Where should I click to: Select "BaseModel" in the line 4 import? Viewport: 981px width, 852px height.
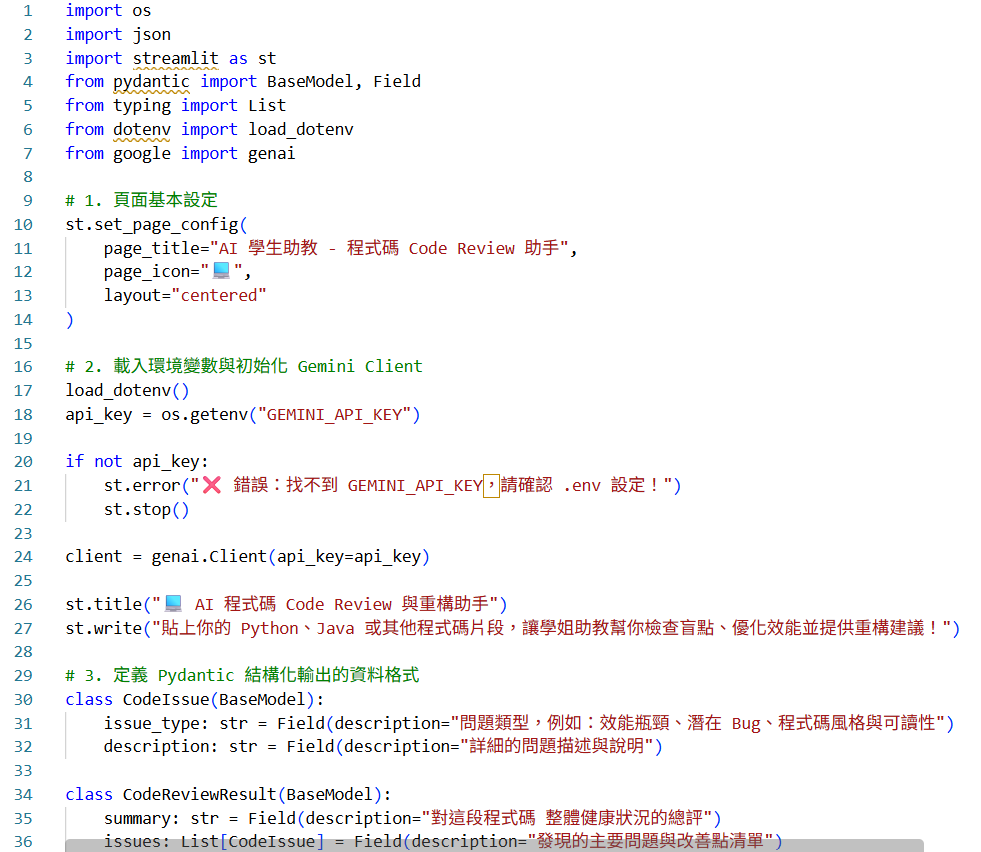click(310, 81)
